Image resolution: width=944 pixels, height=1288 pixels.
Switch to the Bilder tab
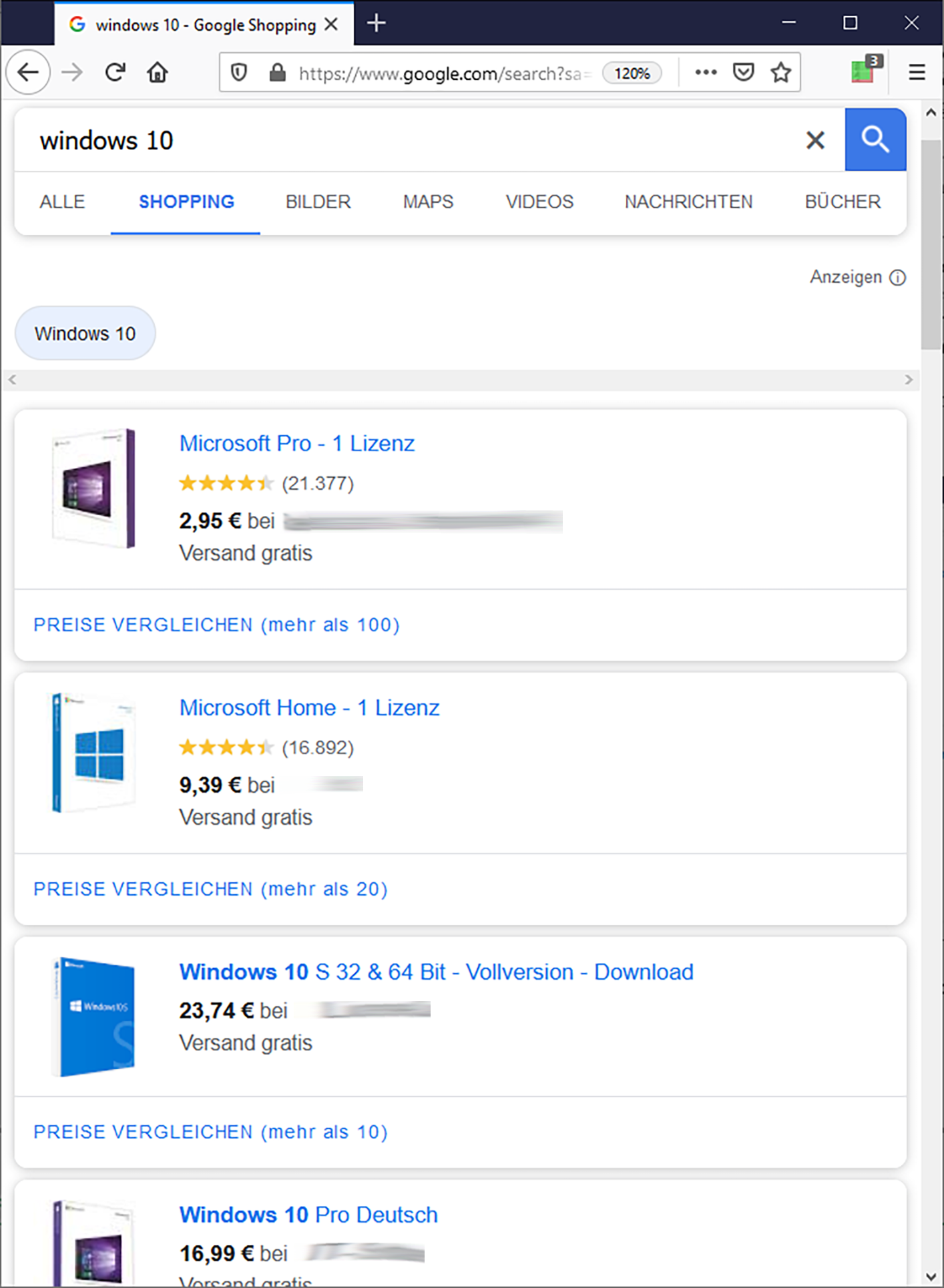click(318, 202)
